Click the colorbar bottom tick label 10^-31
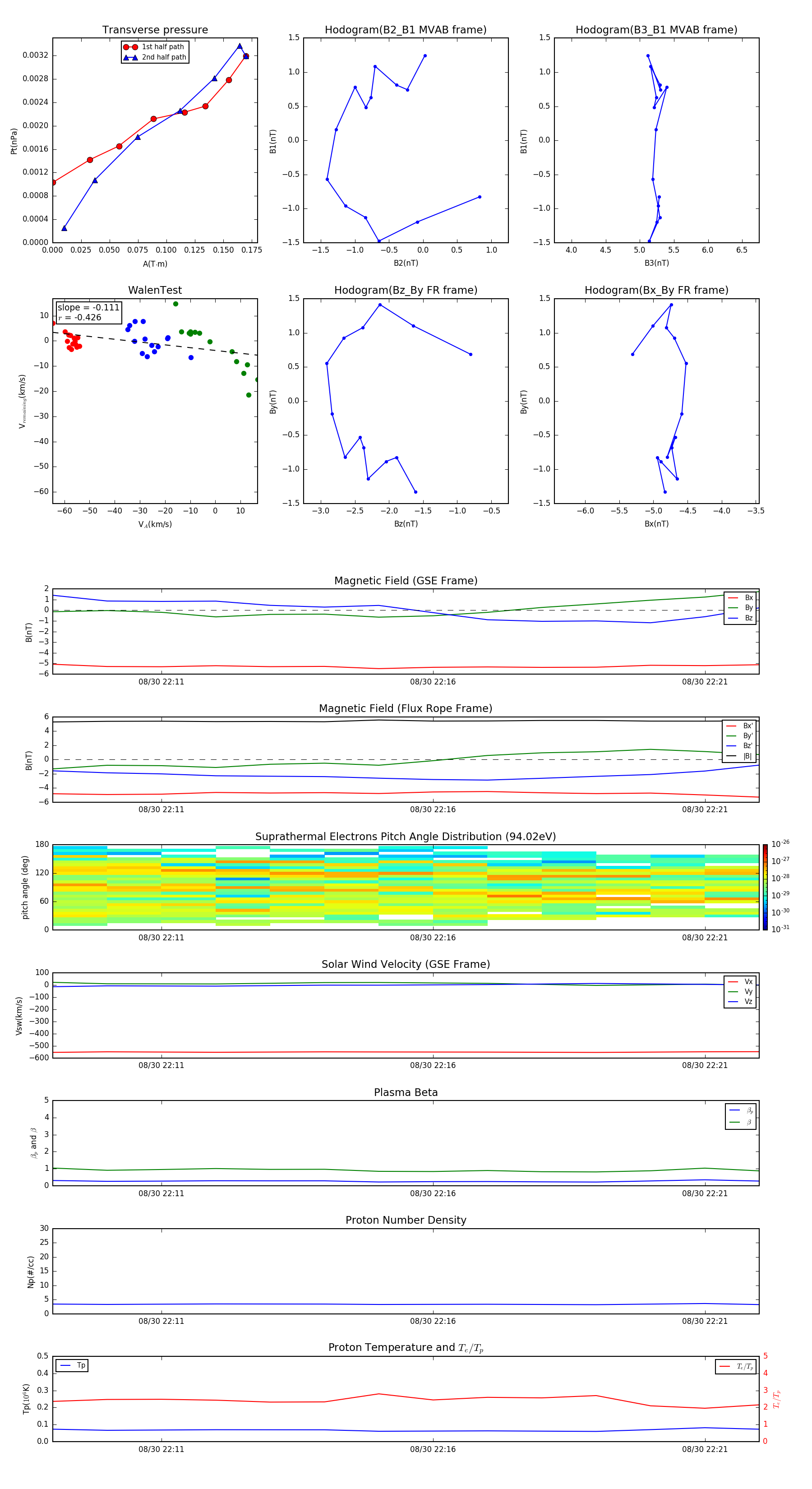Screen dimensions: 812x1489 coord(780,929)
